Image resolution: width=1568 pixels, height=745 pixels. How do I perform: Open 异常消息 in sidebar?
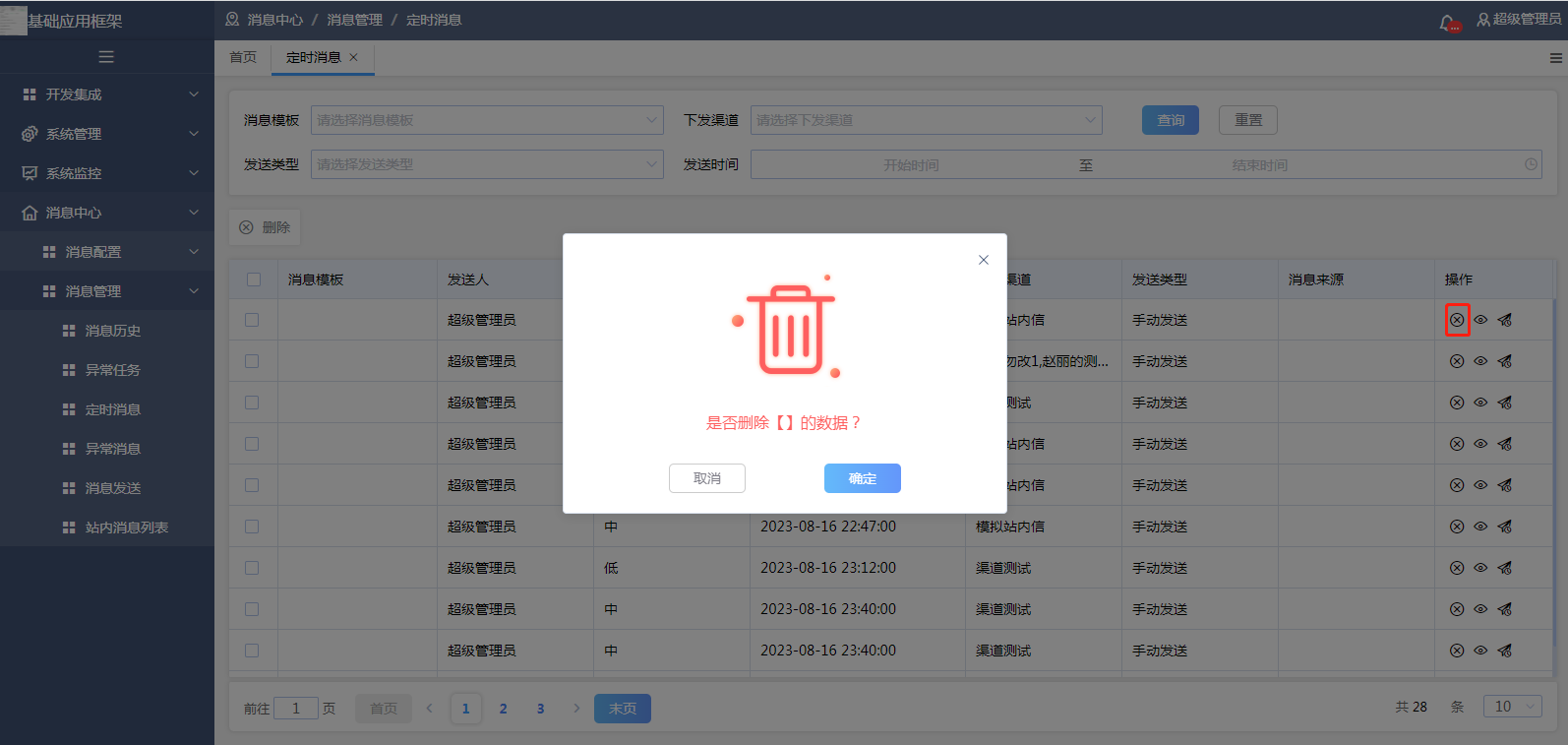(x=113, y=449)
